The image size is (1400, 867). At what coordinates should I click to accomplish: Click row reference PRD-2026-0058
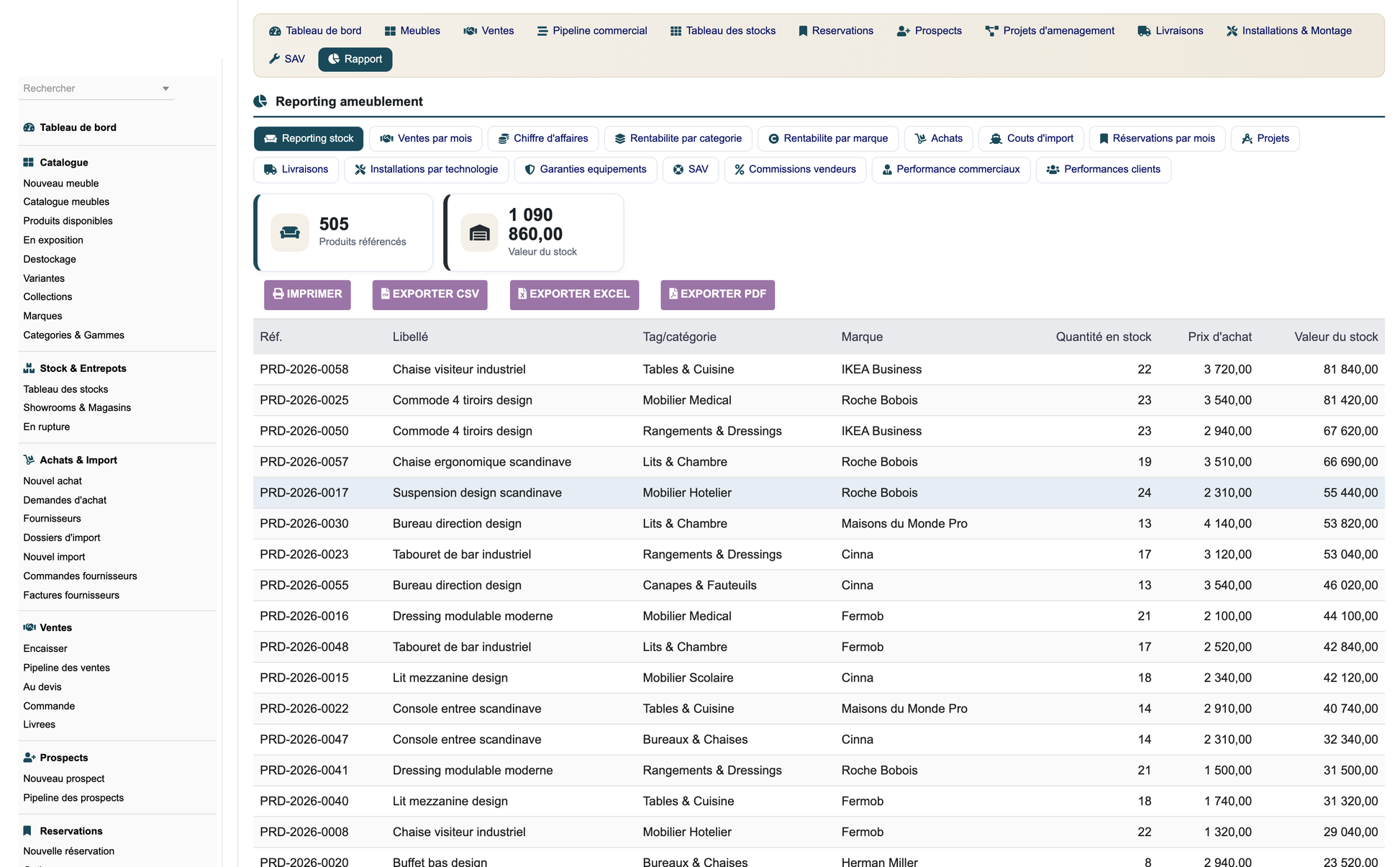(304, 370)
